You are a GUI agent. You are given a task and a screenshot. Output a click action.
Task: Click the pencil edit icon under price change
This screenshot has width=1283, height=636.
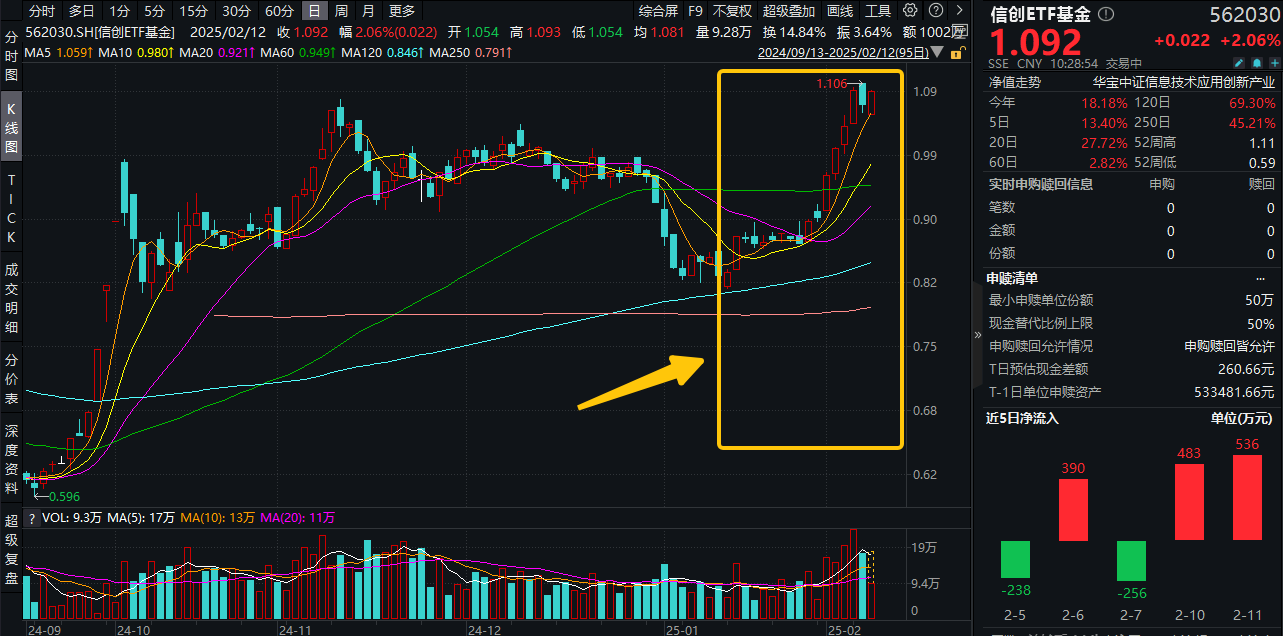click(x=1238, y=62)
